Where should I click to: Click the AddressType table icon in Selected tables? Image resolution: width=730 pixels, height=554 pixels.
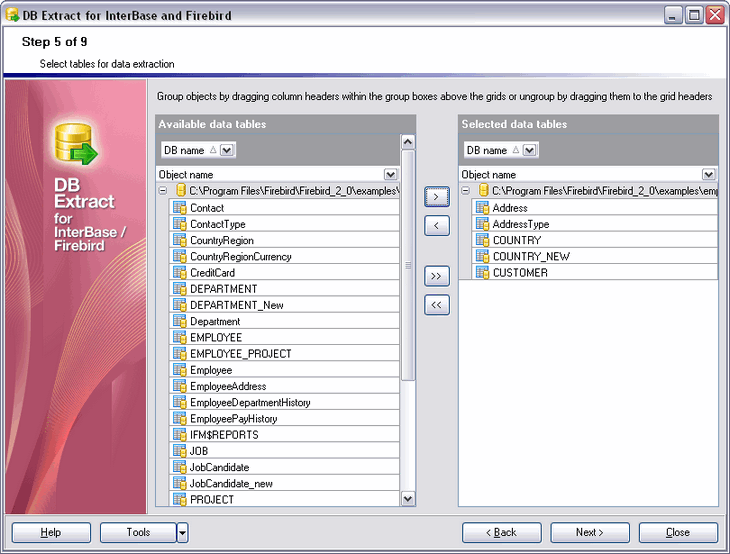(483, 224)
